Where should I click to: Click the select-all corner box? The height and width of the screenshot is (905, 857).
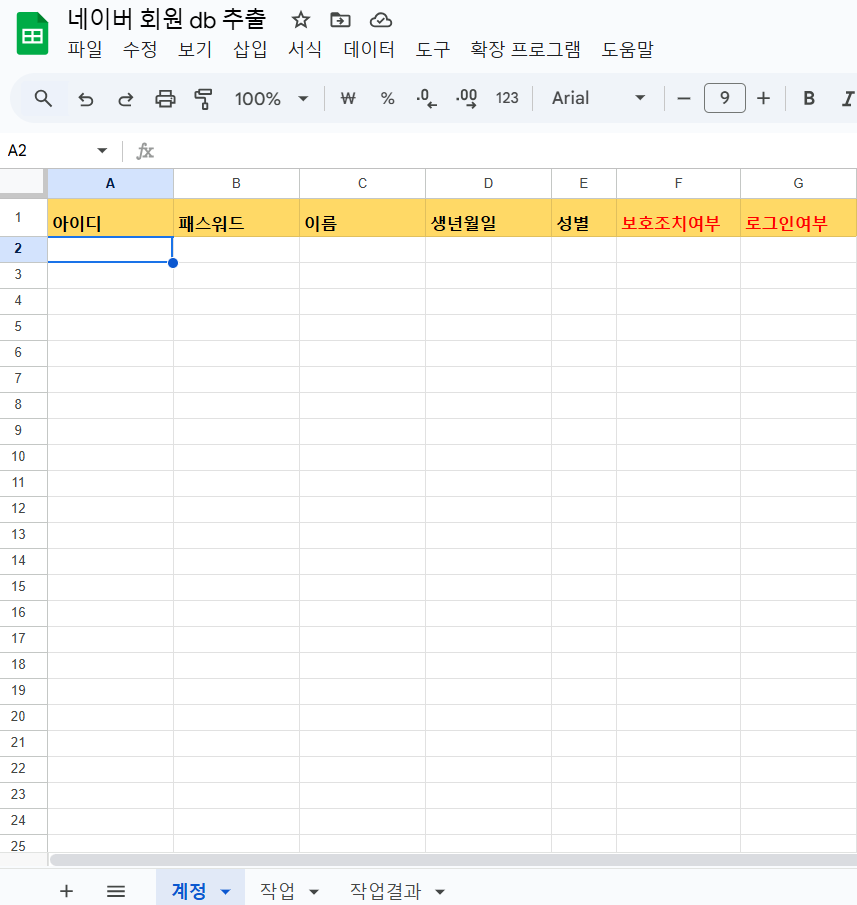22,182
